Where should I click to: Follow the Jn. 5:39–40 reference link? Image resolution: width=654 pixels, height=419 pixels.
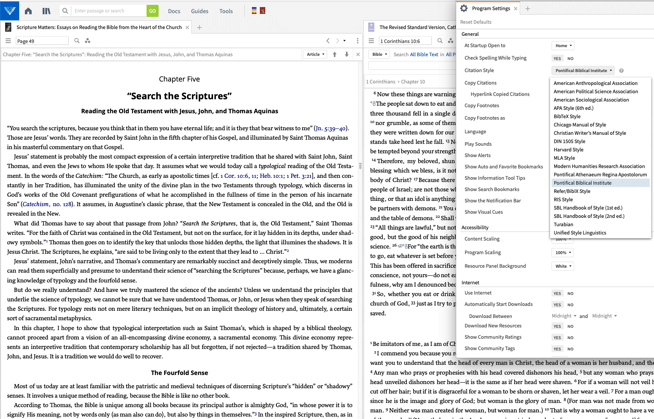pos(331,128)
